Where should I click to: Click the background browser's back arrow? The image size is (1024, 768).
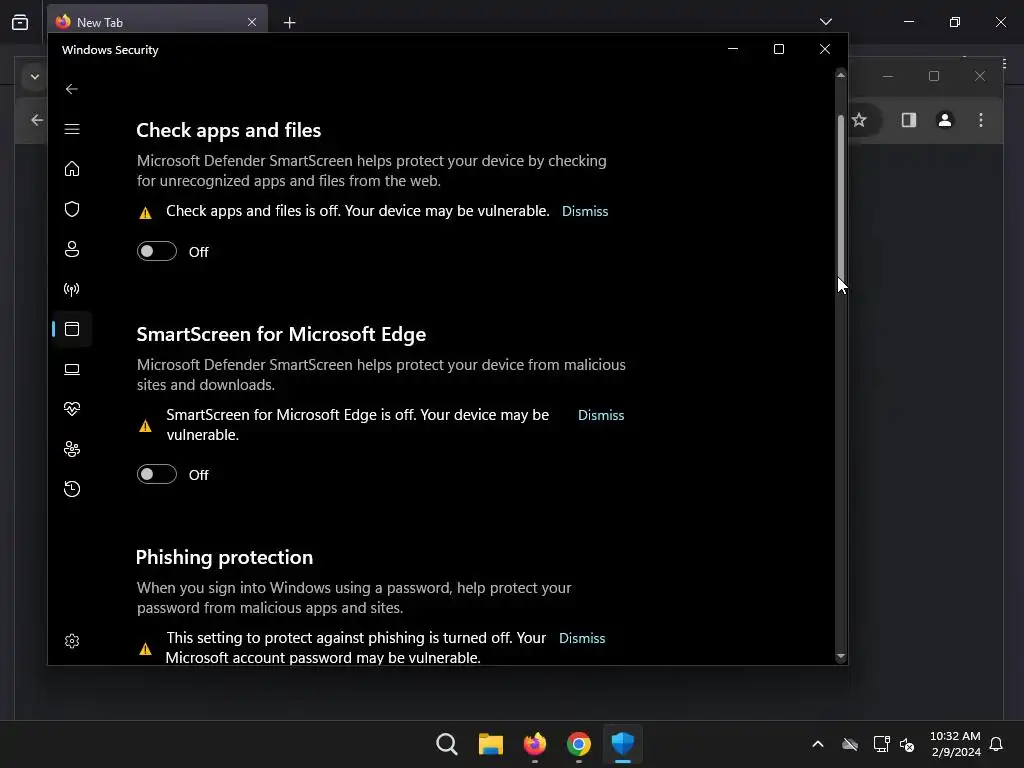(37, 120)
